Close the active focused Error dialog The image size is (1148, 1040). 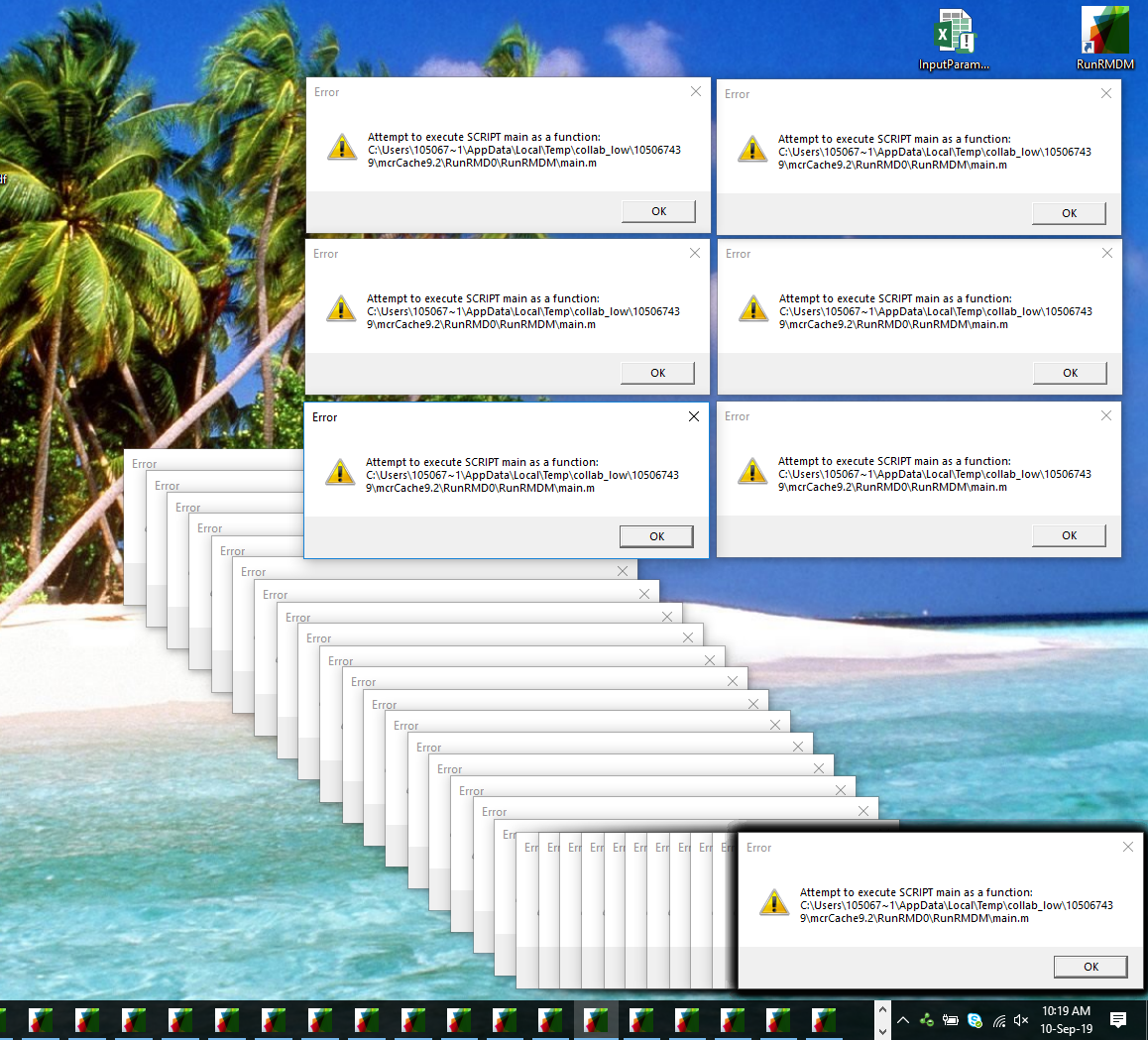click(694, 416)
